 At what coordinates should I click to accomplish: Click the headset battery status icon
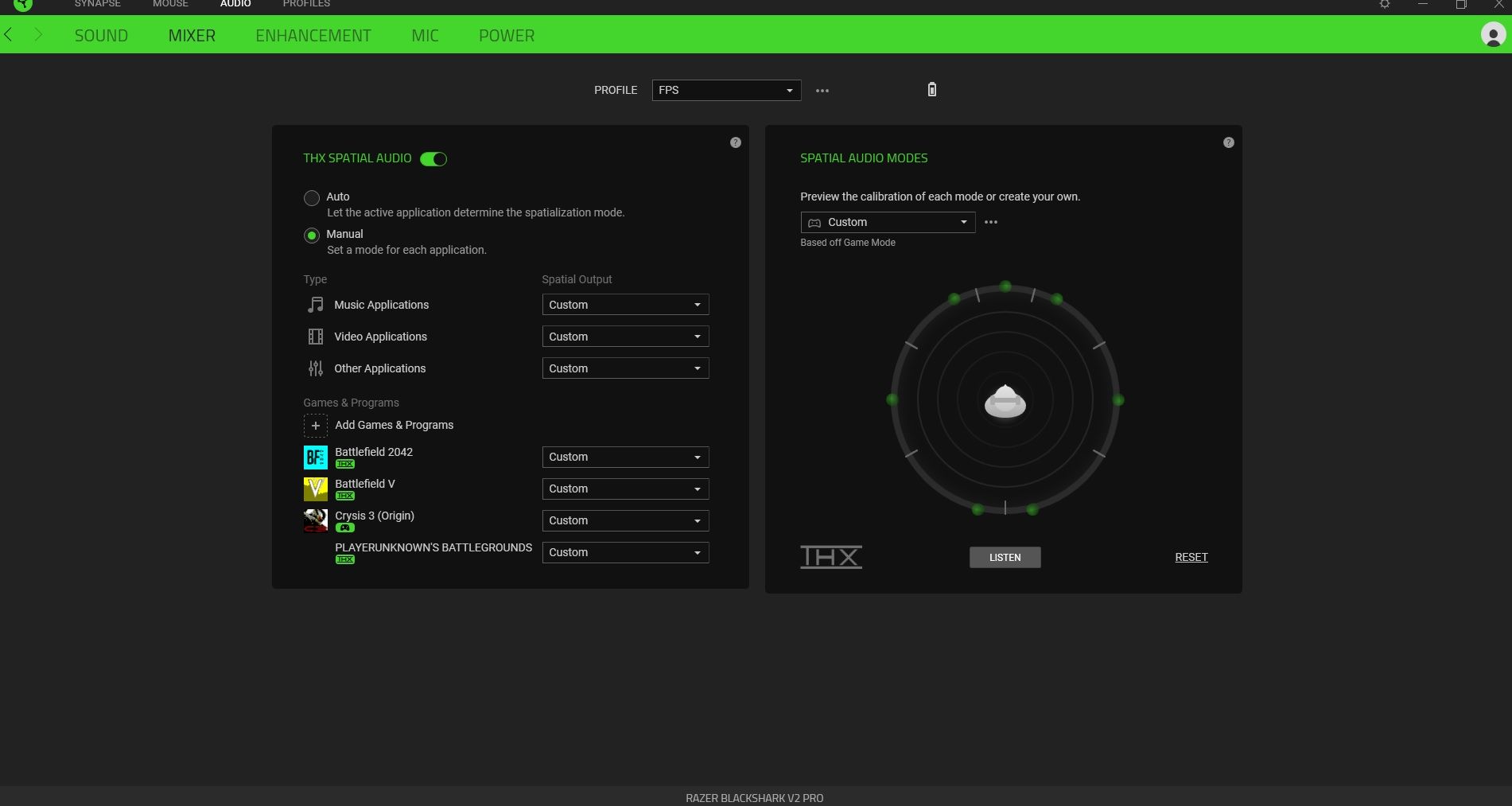932,89
